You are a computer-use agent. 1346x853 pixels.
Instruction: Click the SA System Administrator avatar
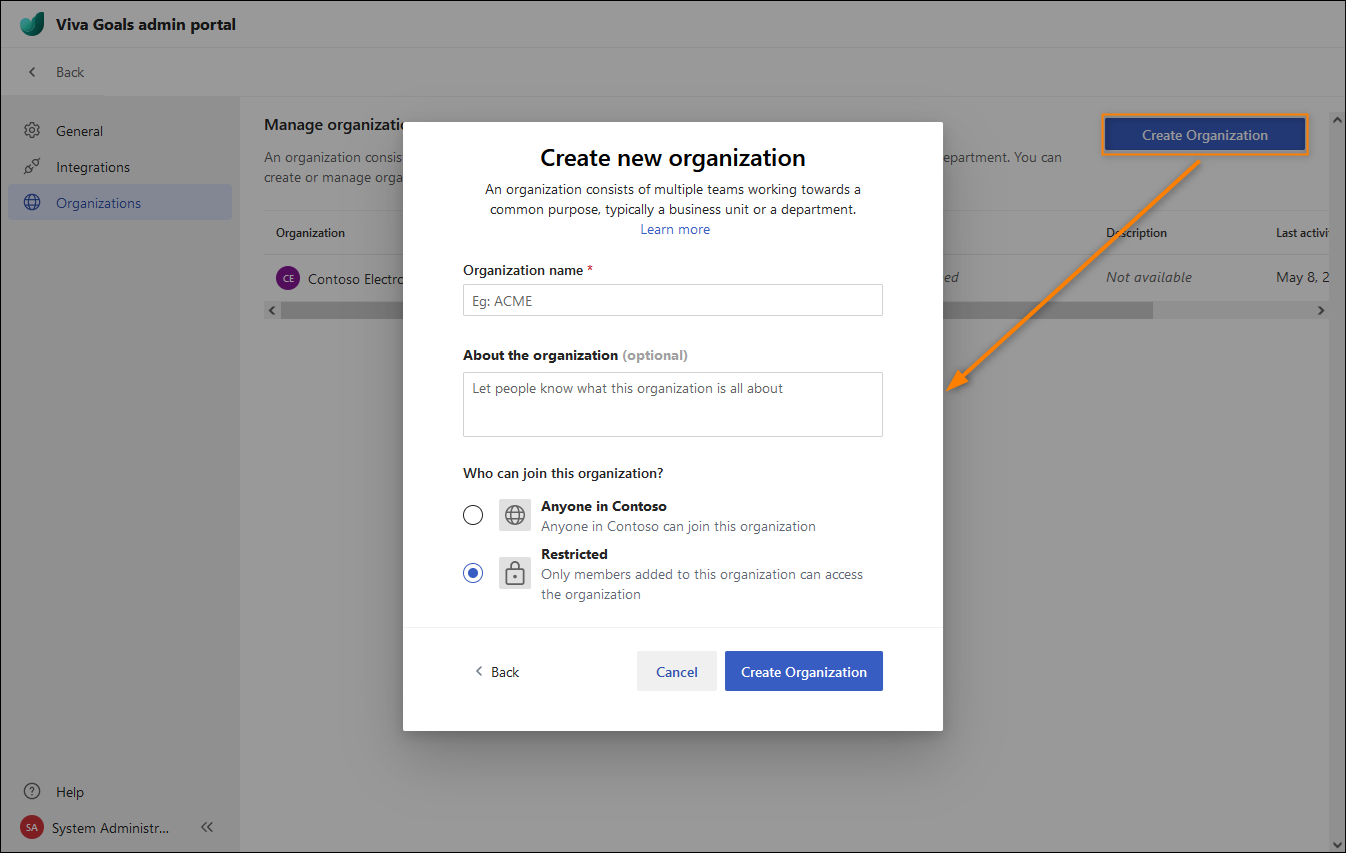(32, 828)
